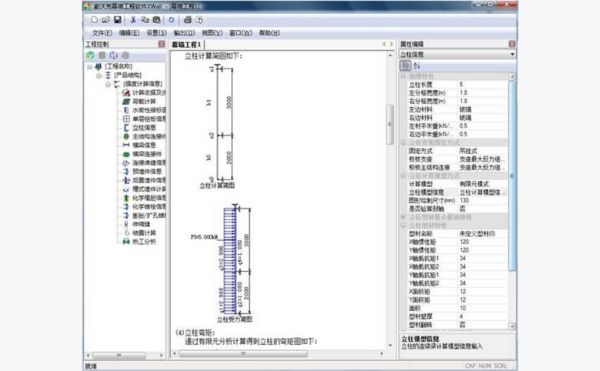600x371 pixels.
Task: Click the Save floppy disk toolbar icon
Action: point(117,20)
